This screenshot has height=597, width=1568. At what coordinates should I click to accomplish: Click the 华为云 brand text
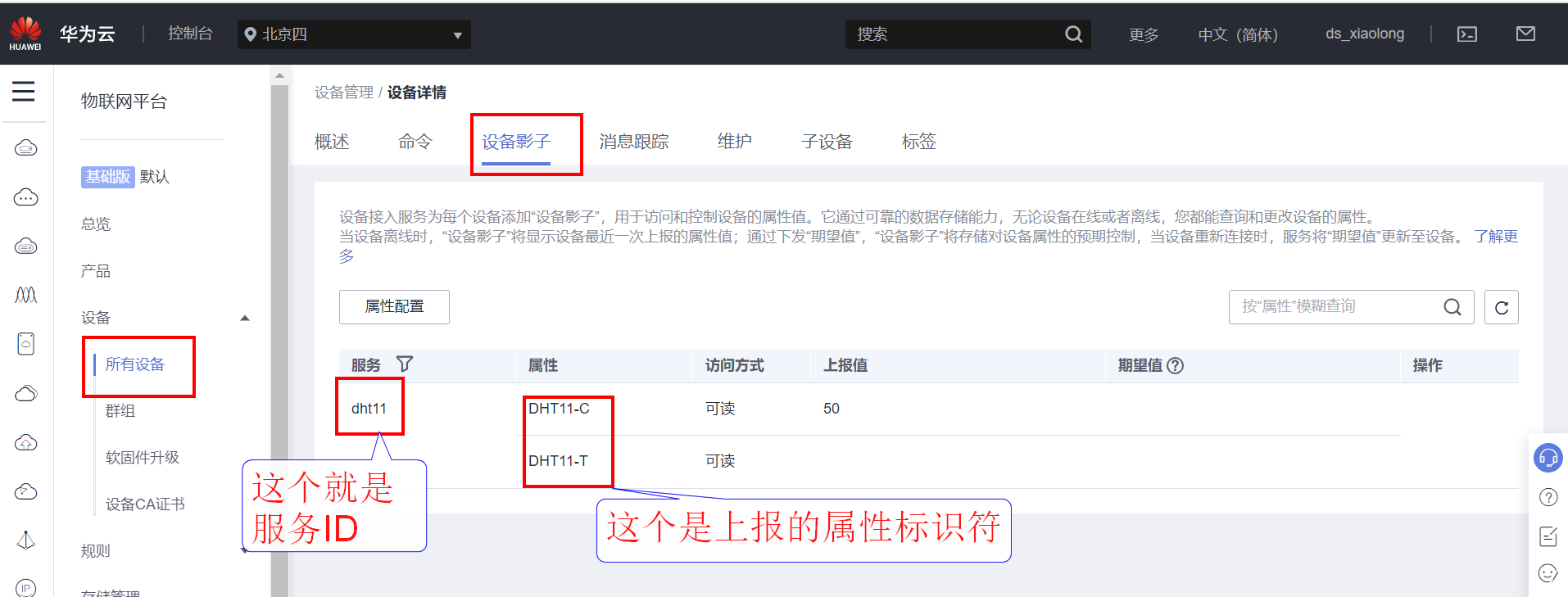88,34
